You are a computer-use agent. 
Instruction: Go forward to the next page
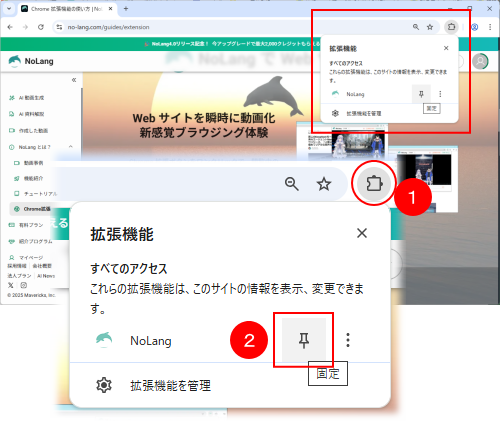25,27
